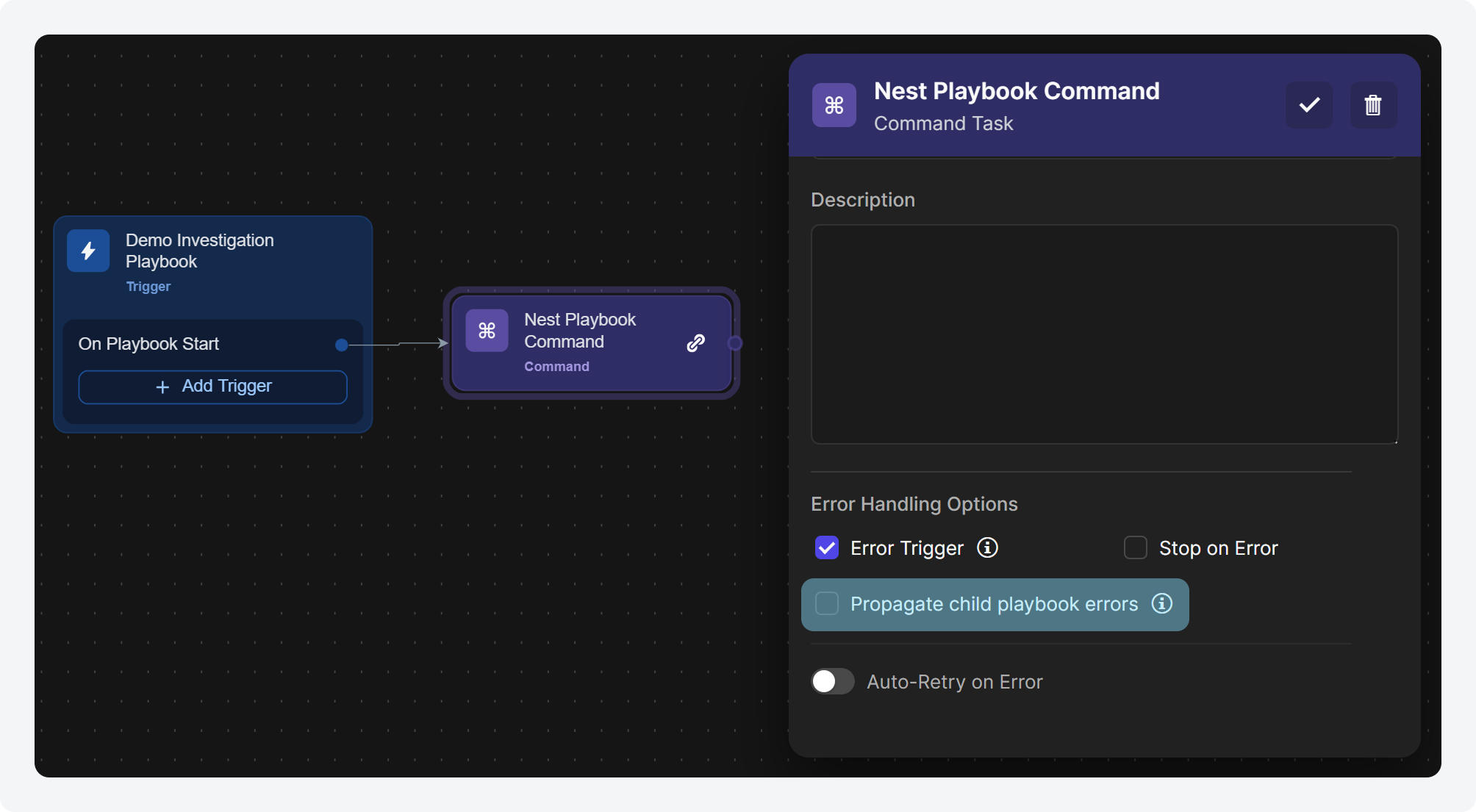Click the command symbol icon on the node
This screenshot has height=812, width=1476.
tap(487, 331)
